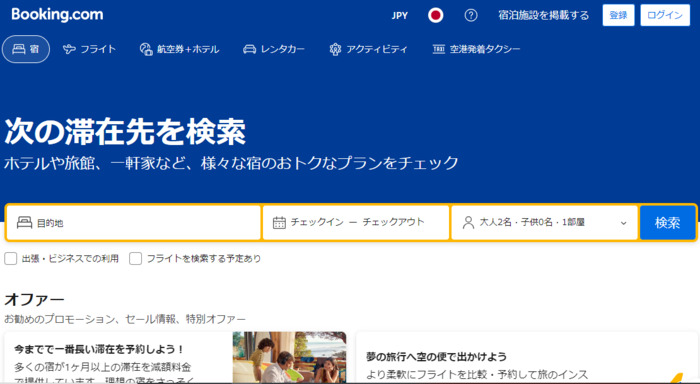Open the アクティビティ tab
Screen dimensions: 700x384
368,49
